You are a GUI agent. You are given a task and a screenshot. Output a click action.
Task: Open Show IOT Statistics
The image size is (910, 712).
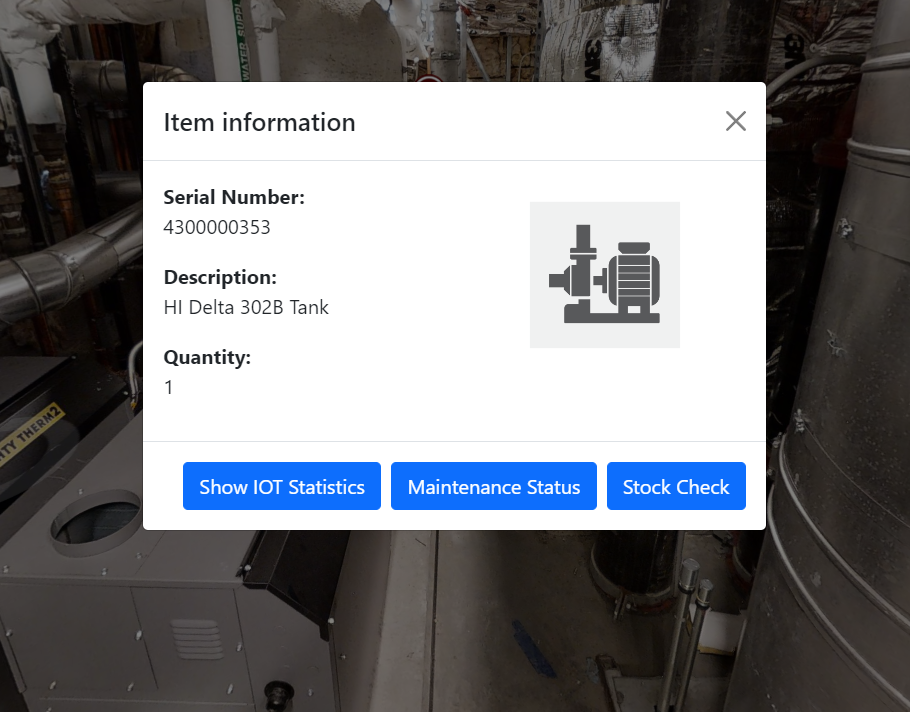point(281,487)
